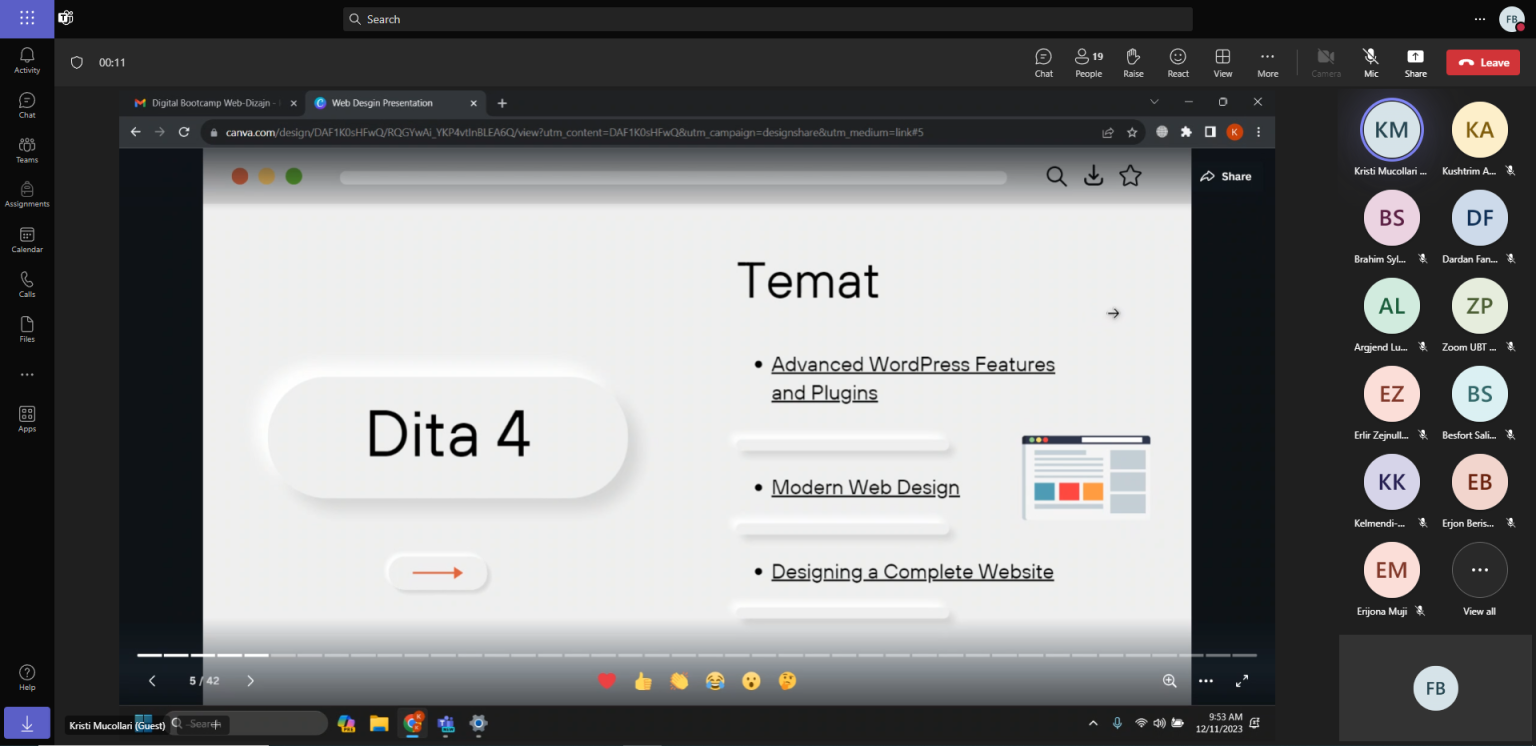Expand the More actions menu
Image resolution: width=1536 pixels, height=746 pixels.
(x=1267, y=62)
